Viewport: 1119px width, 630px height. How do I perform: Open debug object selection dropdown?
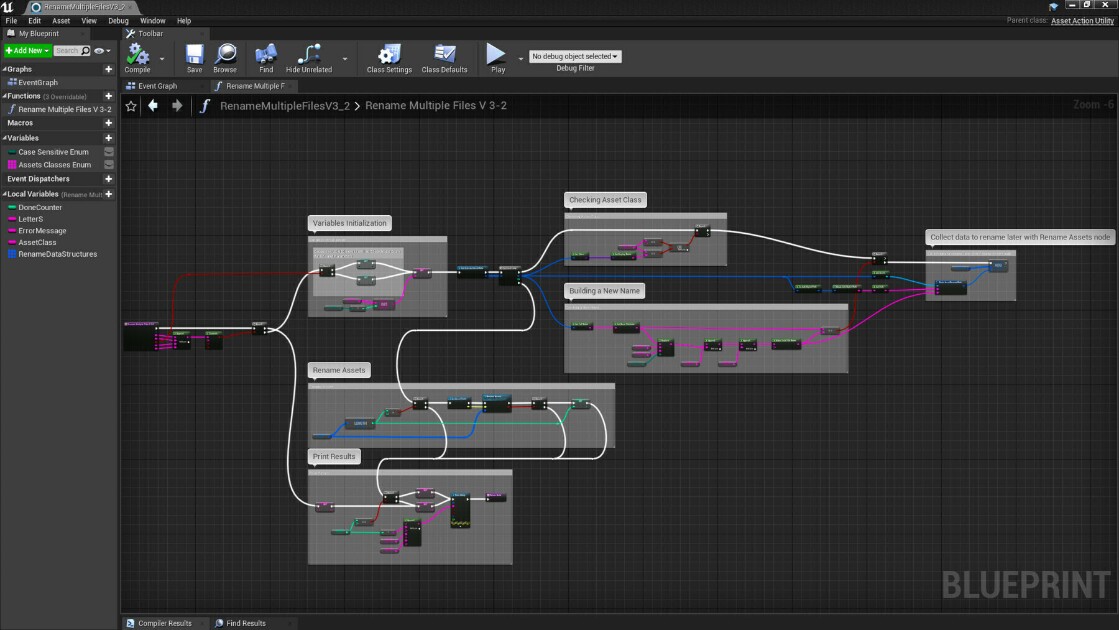575,56
